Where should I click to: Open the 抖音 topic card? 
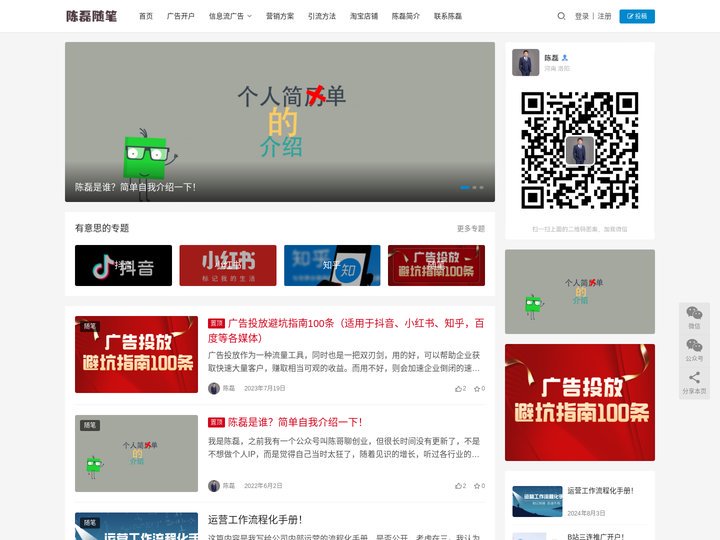coord(124,265)
